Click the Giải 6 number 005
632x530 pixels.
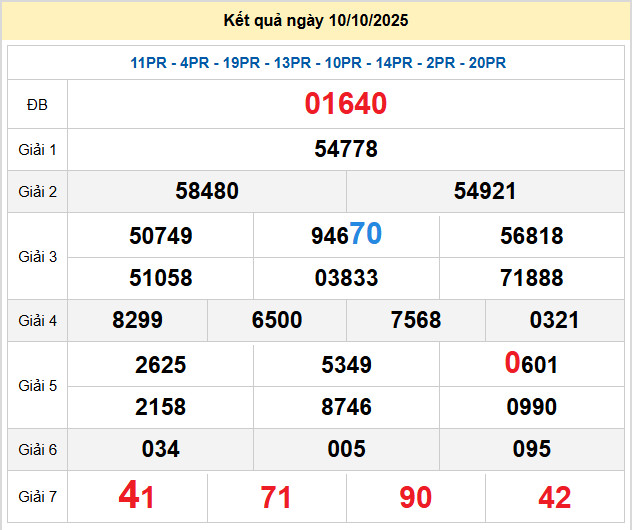click(346, 449)
